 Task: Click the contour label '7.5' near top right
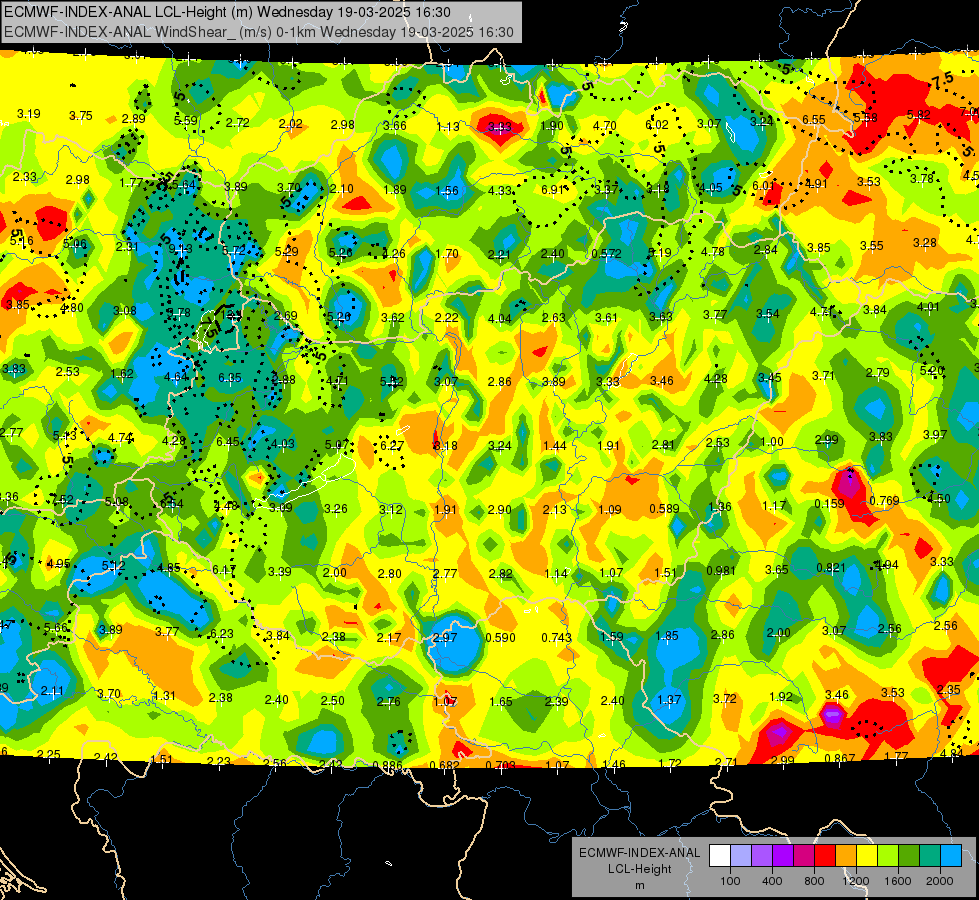[x=942, y=79]
